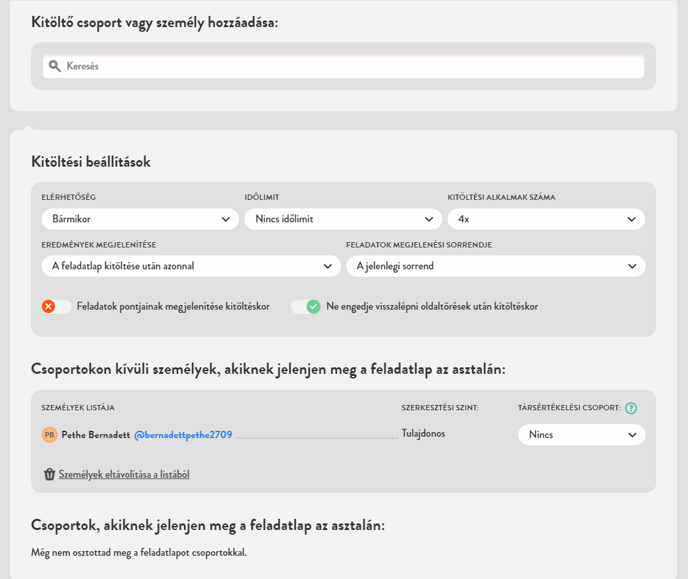Click the magnifier icon in the search box
The height and width of the screenshot is (579, 688).
click(x=55, y=66)
